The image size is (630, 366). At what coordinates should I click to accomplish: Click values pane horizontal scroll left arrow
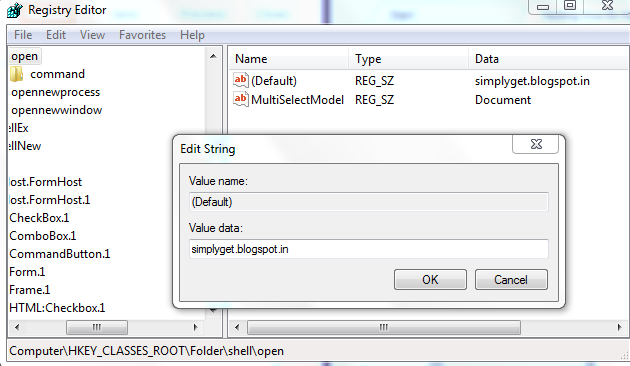click(237, 327)
